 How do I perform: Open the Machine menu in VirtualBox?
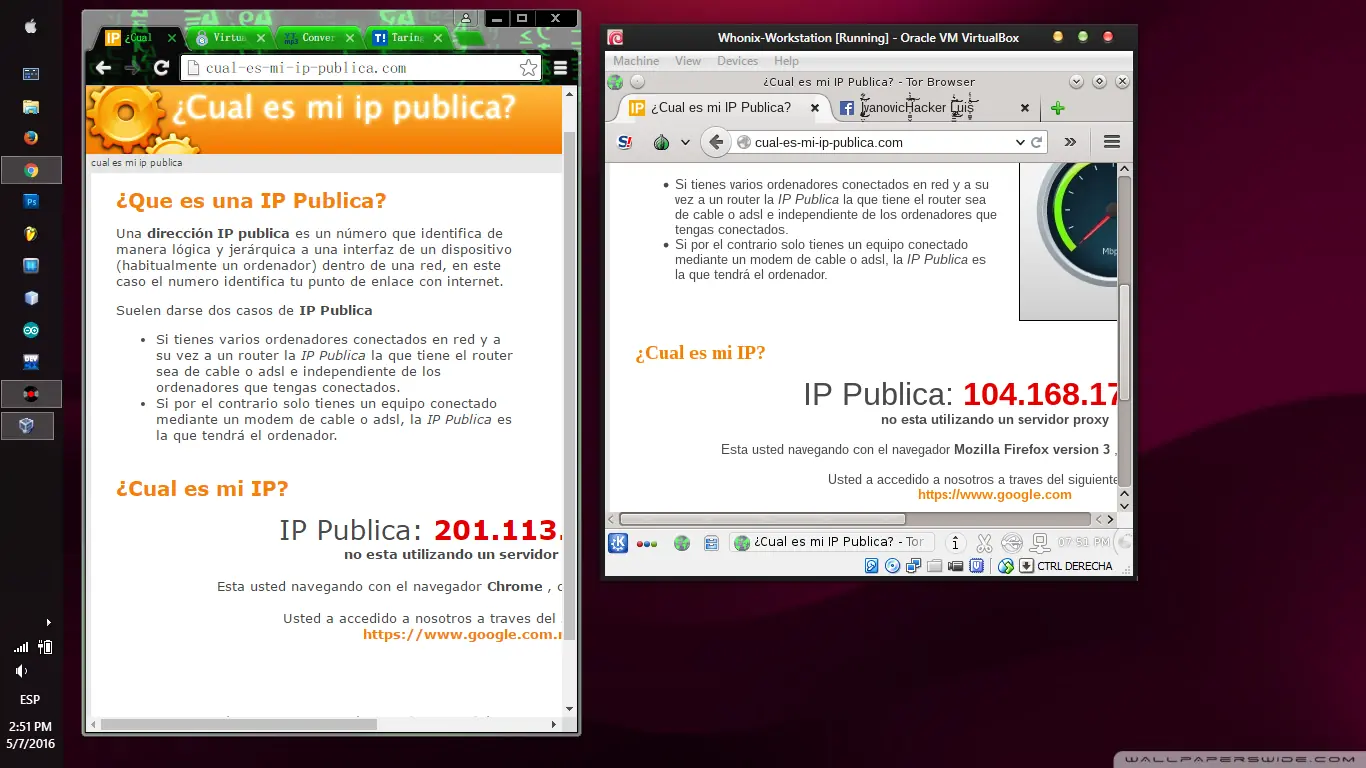[636, 61]
